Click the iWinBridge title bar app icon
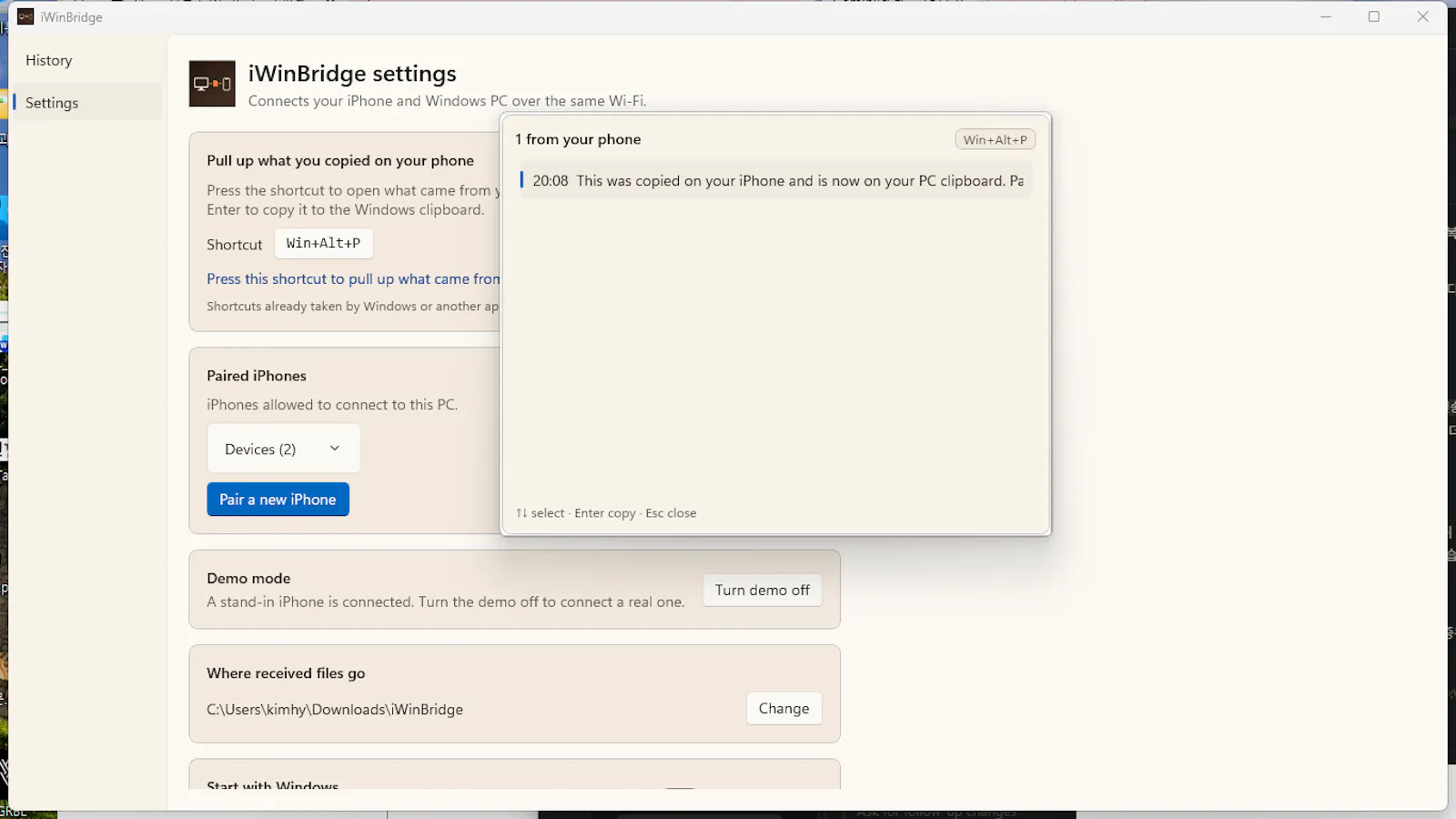Image resolution: width=1456 pixels, height=819 pixels. pyautogui.click(x=25, y=16)
